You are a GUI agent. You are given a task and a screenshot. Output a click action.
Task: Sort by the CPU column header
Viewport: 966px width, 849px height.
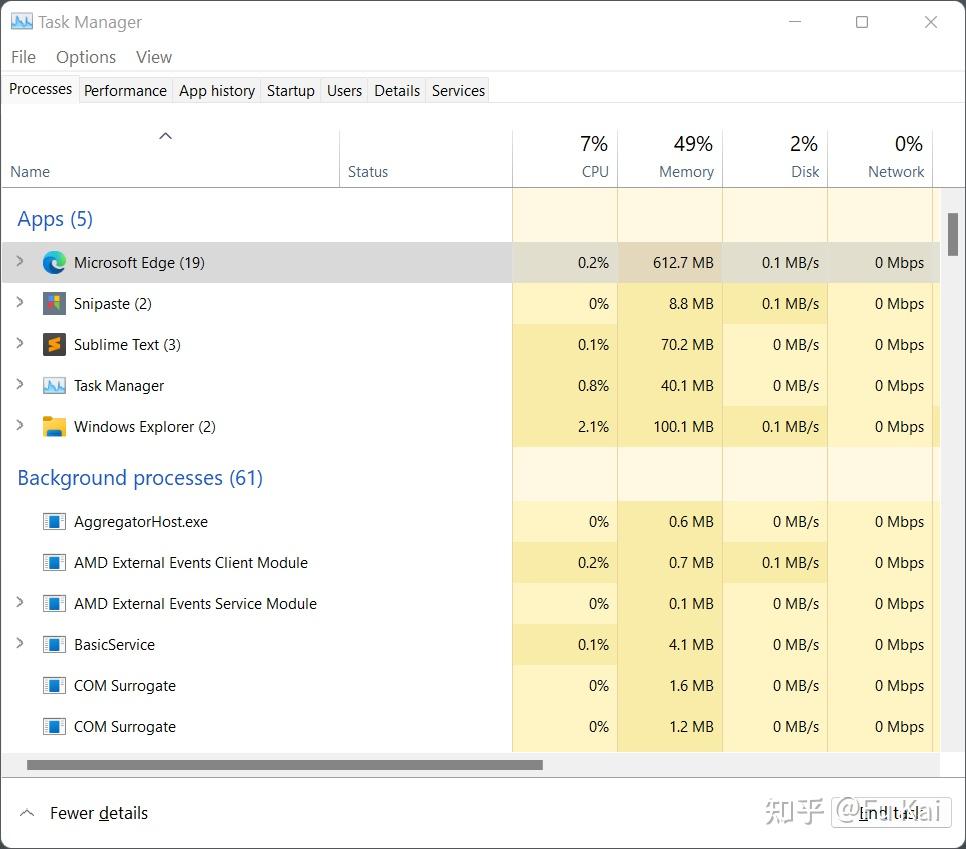(565, 158)
